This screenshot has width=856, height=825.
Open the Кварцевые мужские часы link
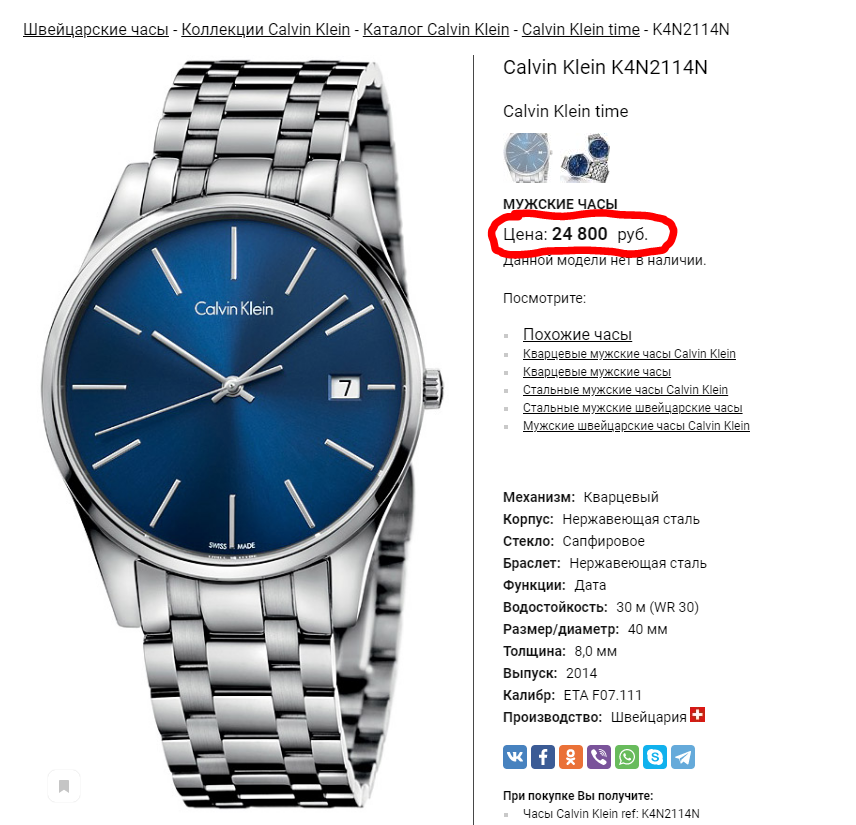click(596, 372)
